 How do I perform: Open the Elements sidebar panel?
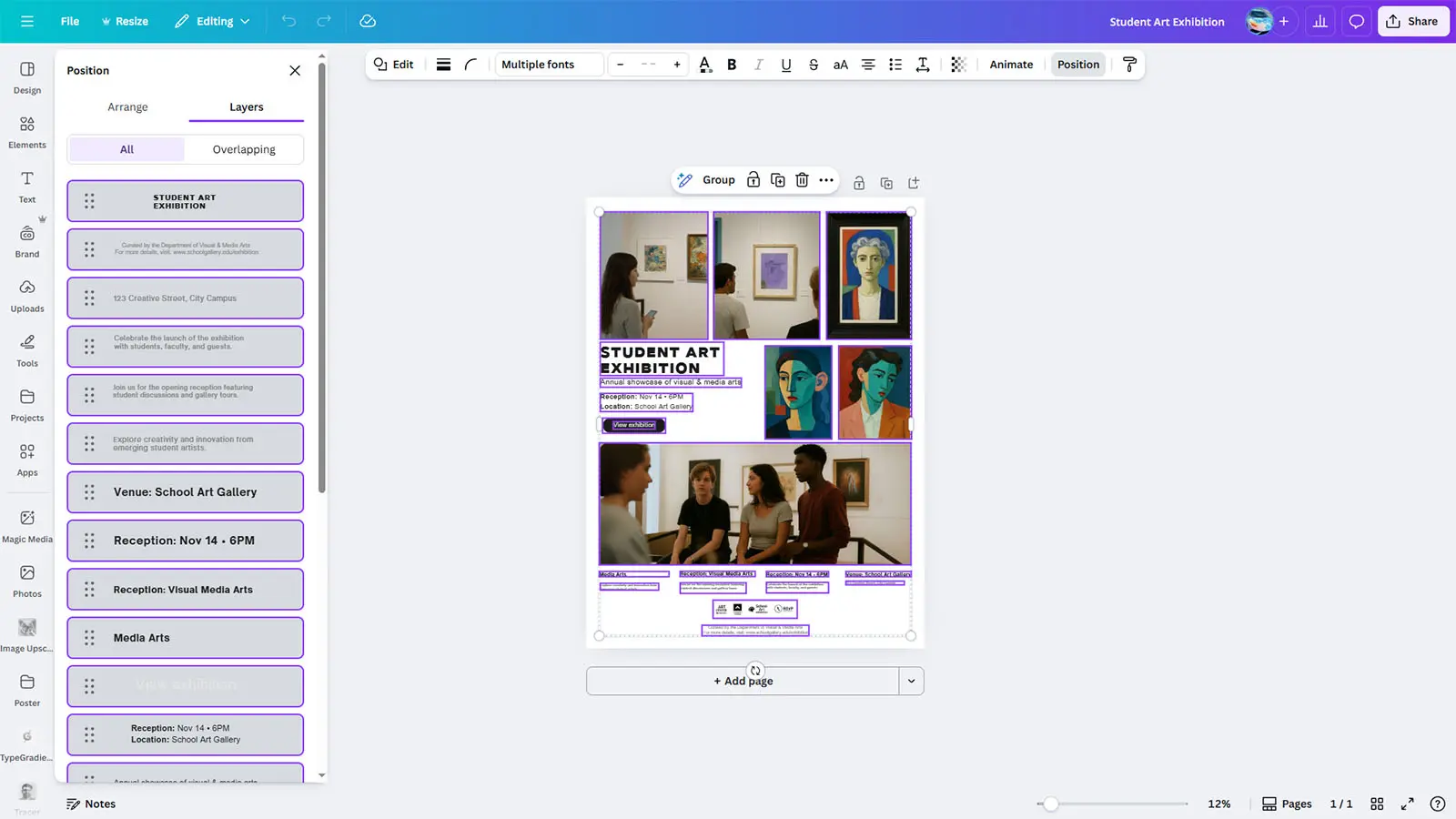[x=27, y=132]
